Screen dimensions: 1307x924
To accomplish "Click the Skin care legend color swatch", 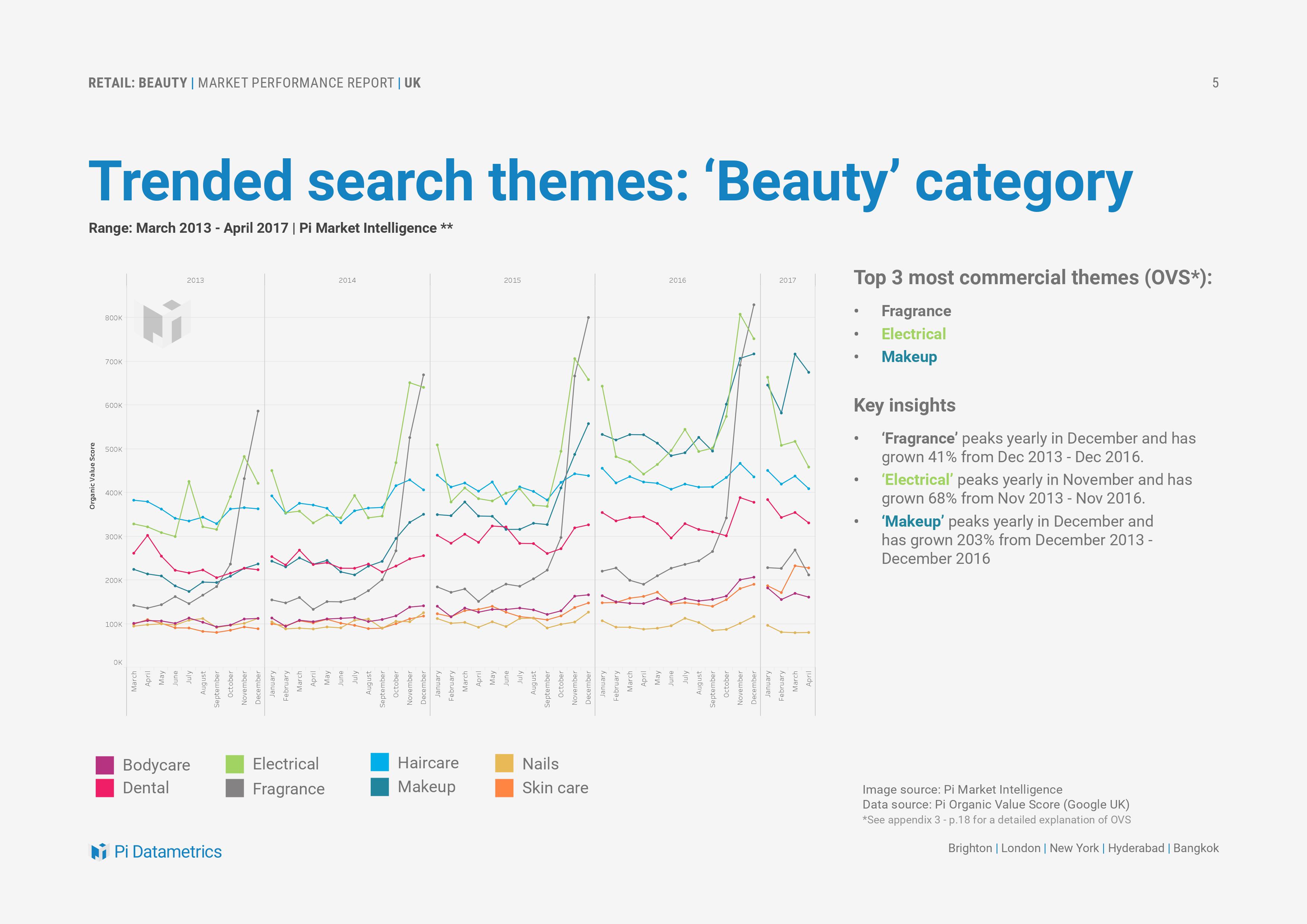I will pyautogui.click(x=504, y=788).
